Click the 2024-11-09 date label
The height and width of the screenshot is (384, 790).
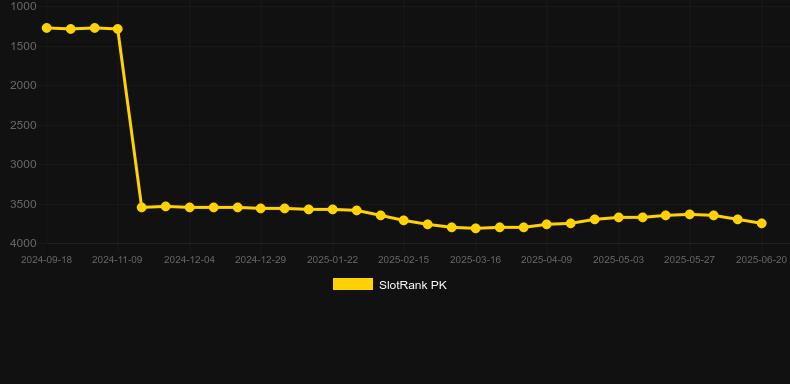point(117,260)
